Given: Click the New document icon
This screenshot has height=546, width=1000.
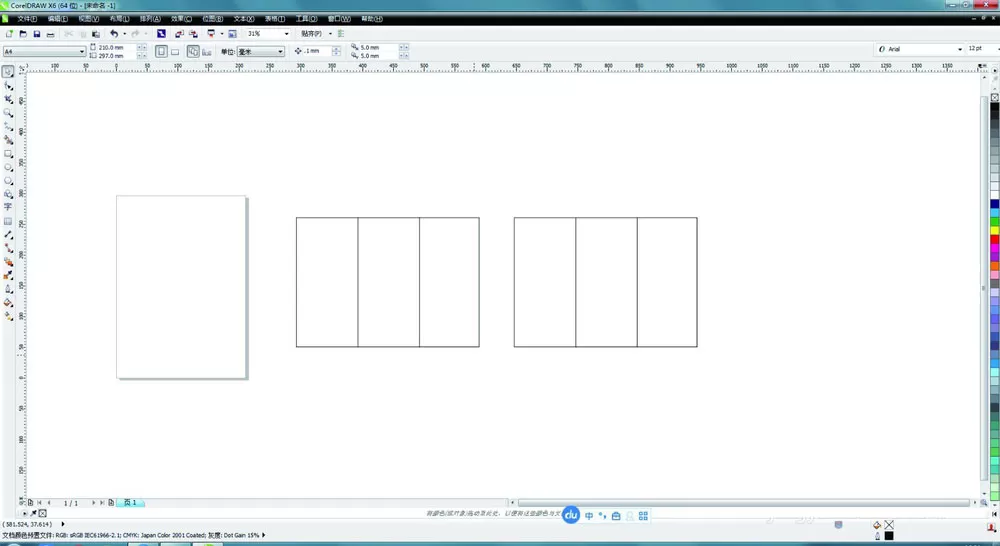Looking at the screenshot, I should pyautogui.click(x=10, y=34).
